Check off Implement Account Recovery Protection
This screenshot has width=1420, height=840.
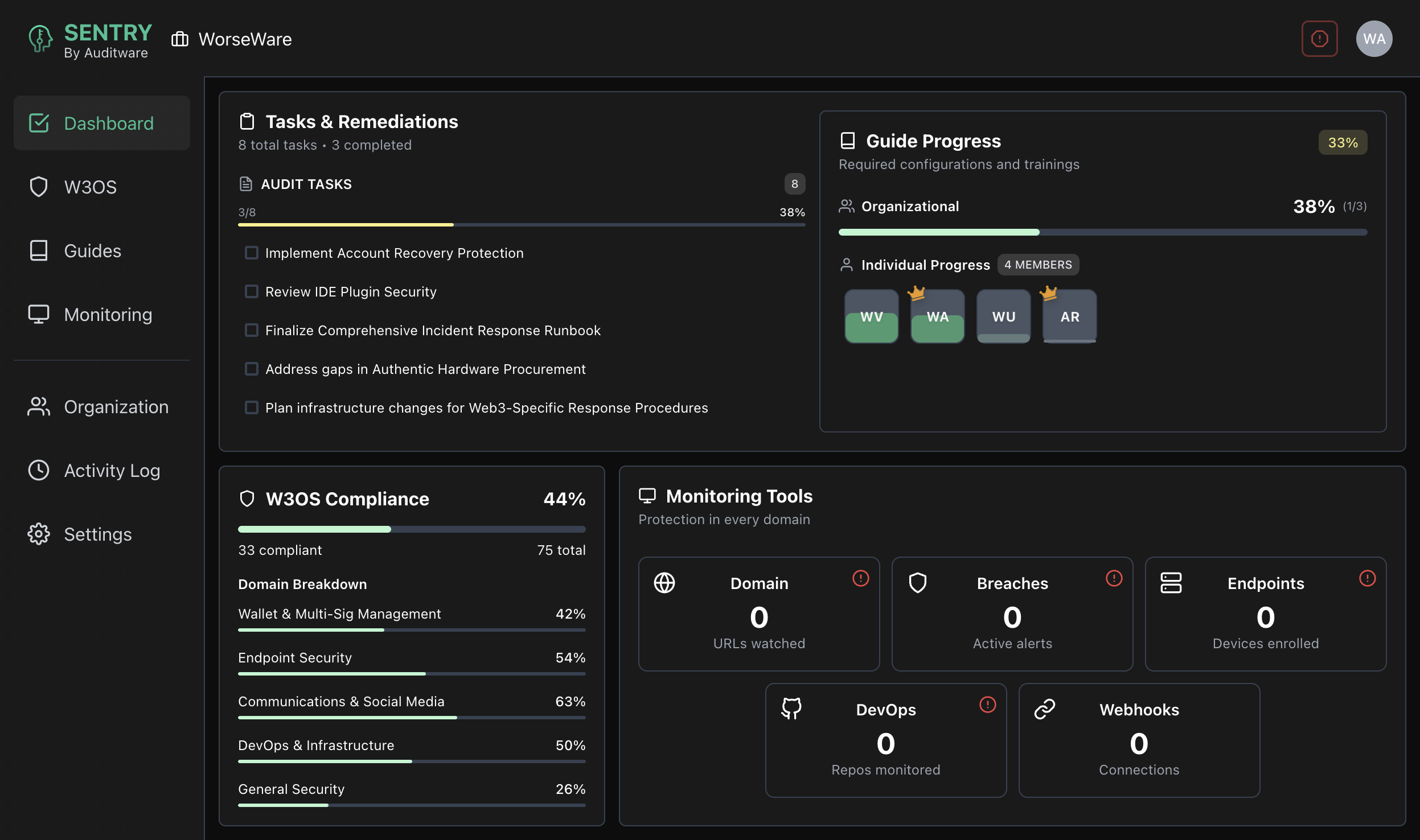(252, 253)
